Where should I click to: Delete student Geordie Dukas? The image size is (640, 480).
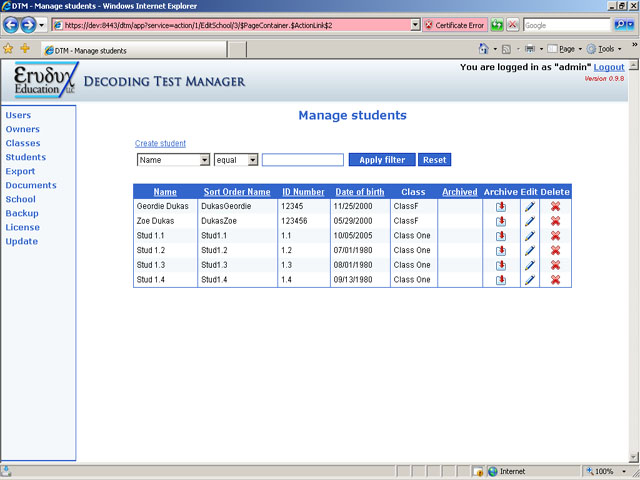pyautogui.click(x=555, y=207)
